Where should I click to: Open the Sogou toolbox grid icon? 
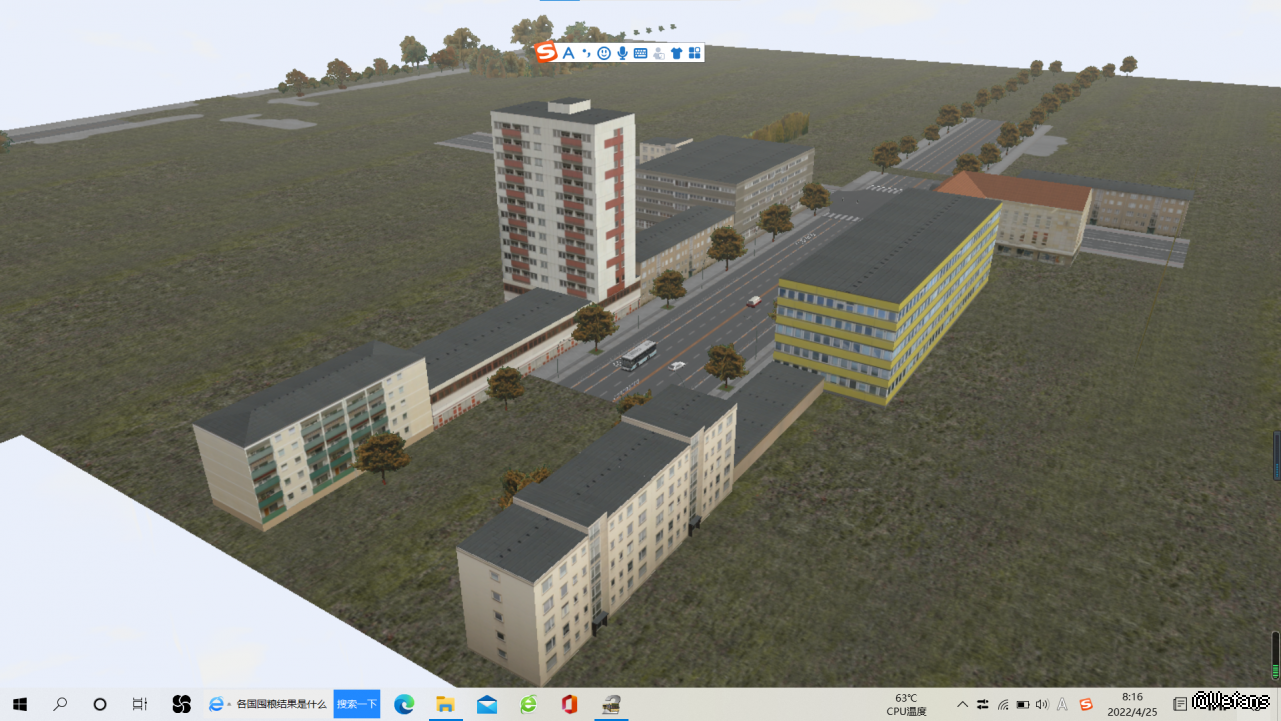[x=695, y=53]
